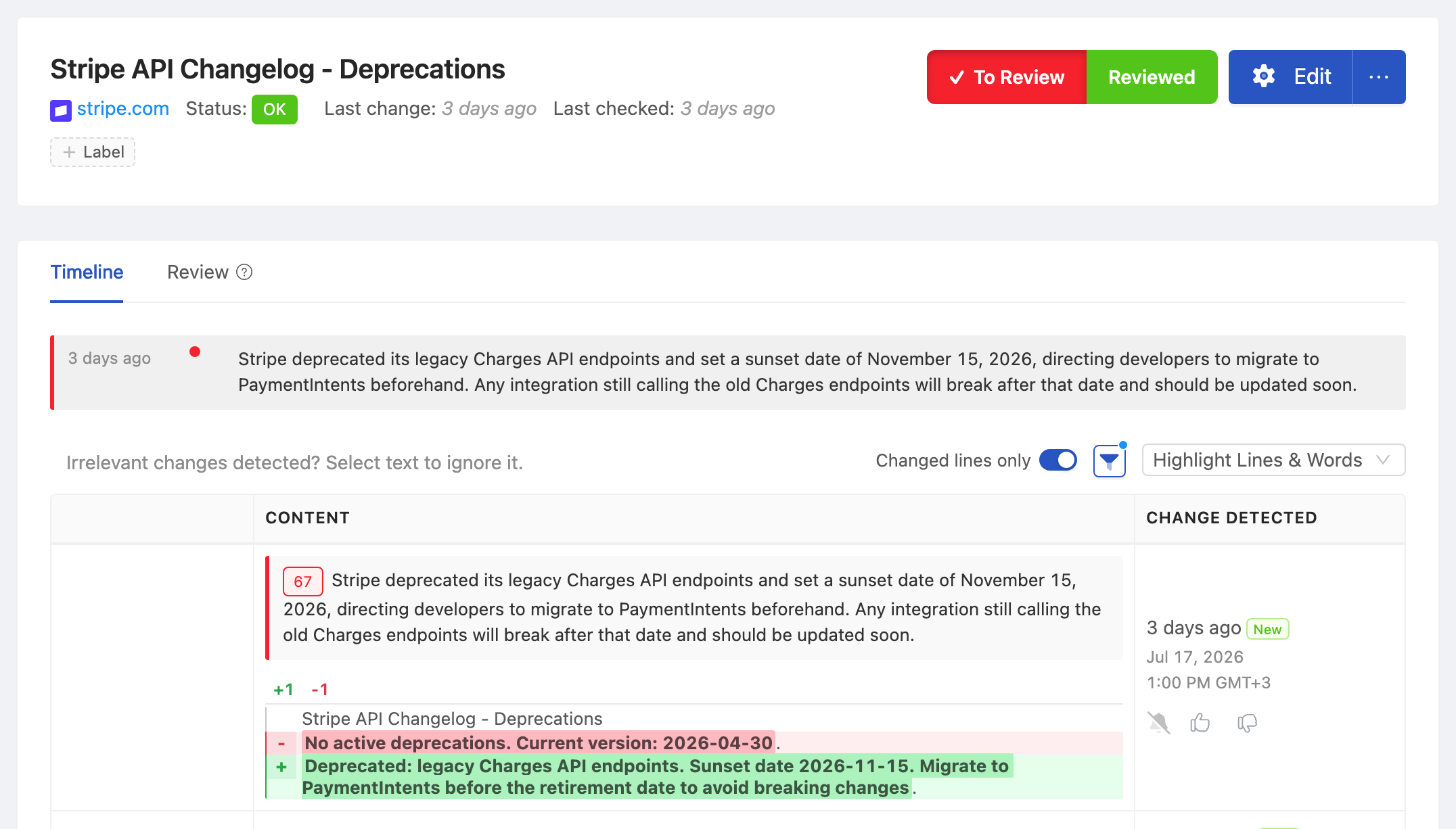Screen dimensions: 1456x829
Task: Open the stripe.com link
Action: (123, 109)
